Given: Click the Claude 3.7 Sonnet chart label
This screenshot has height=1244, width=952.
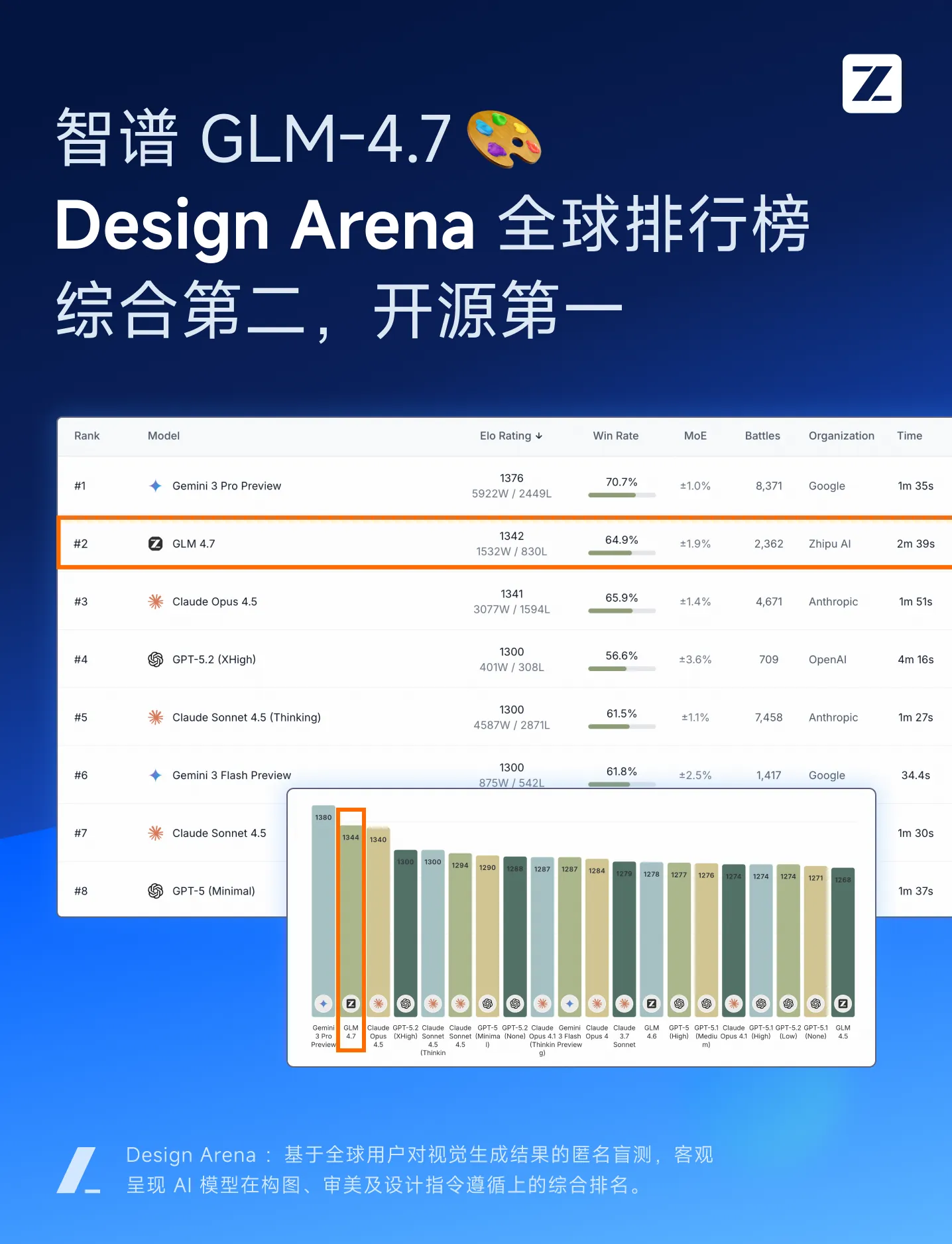Looking at the screenshot, I should (624, 1036).
